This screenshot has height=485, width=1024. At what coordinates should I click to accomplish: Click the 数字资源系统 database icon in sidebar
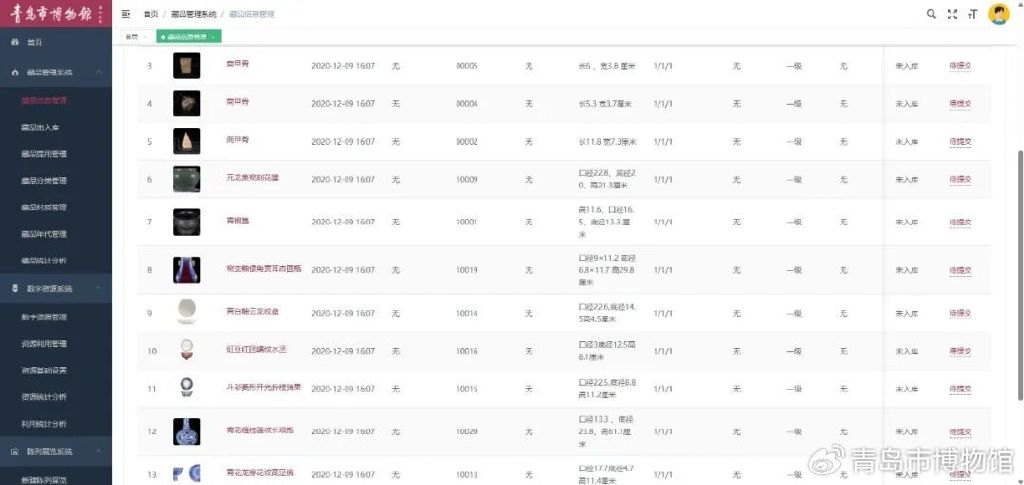14,288
